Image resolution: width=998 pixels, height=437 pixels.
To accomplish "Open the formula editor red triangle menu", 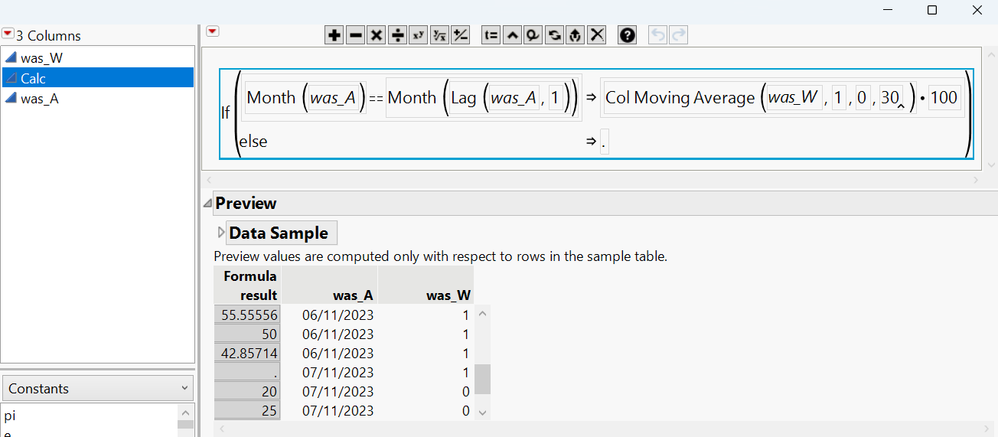I will point(211,33).
